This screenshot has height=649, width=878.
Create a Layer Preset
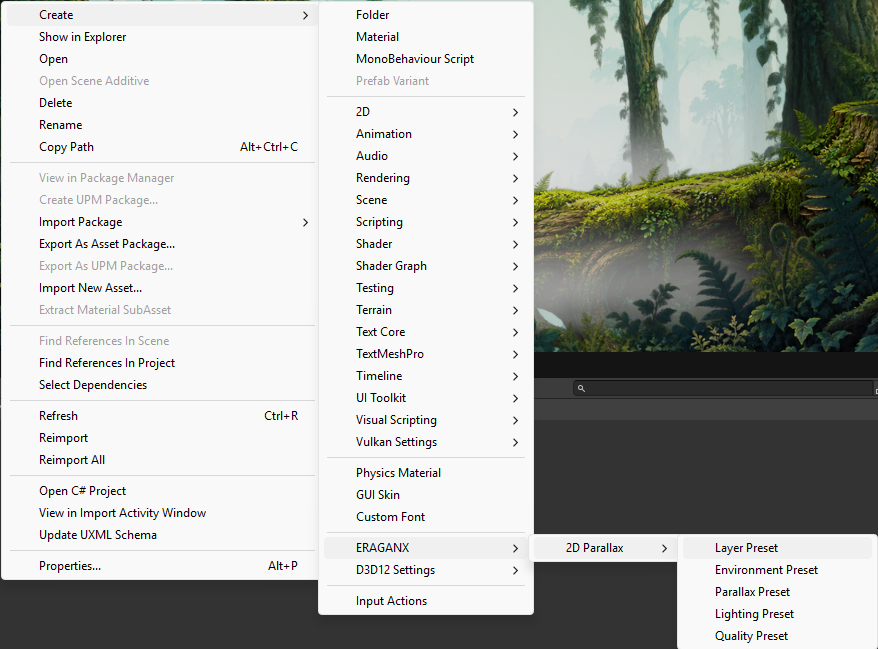777,548
